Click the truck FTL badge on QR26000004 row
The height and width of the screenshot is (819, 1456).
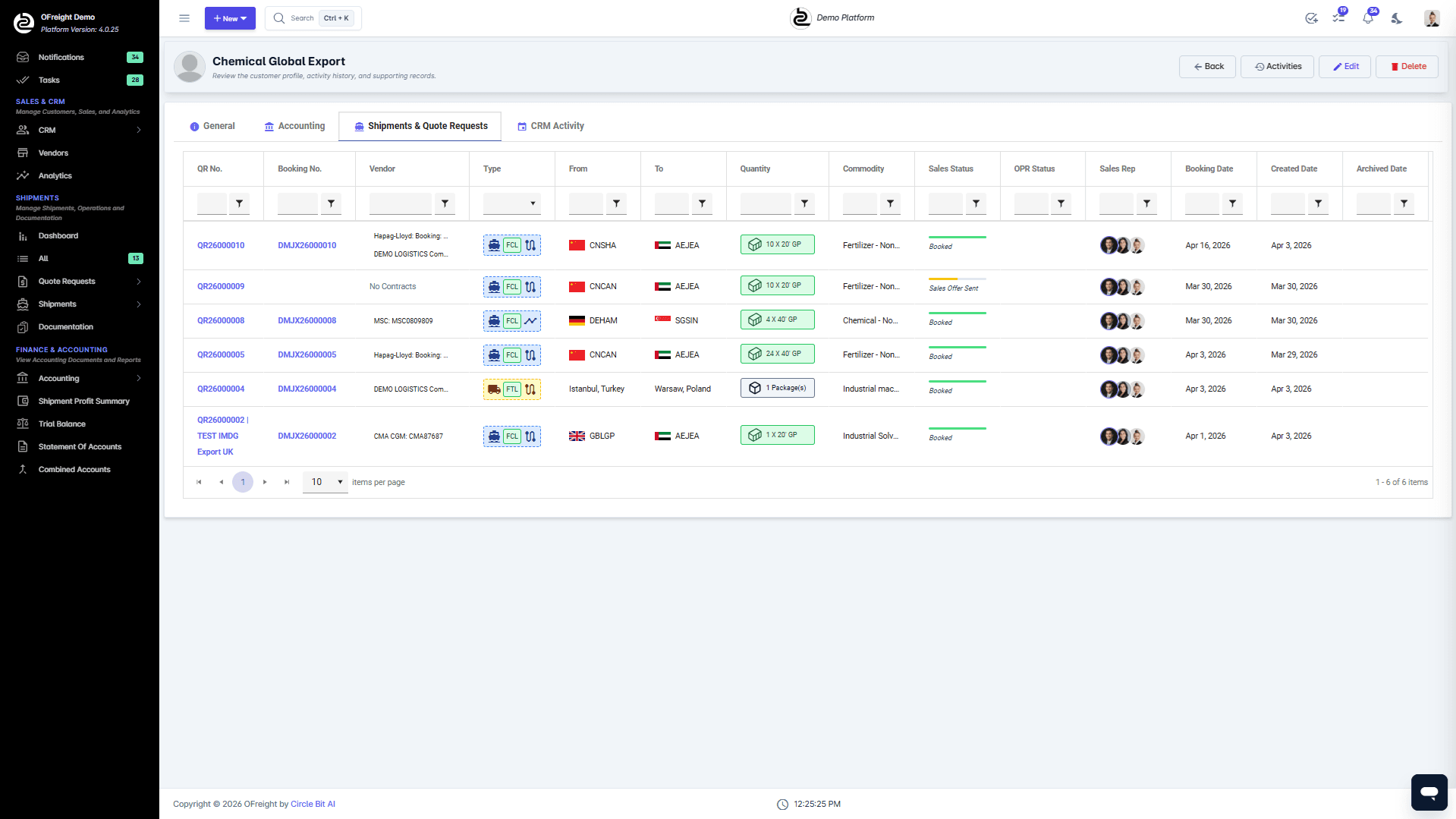[x=511, y=389]
